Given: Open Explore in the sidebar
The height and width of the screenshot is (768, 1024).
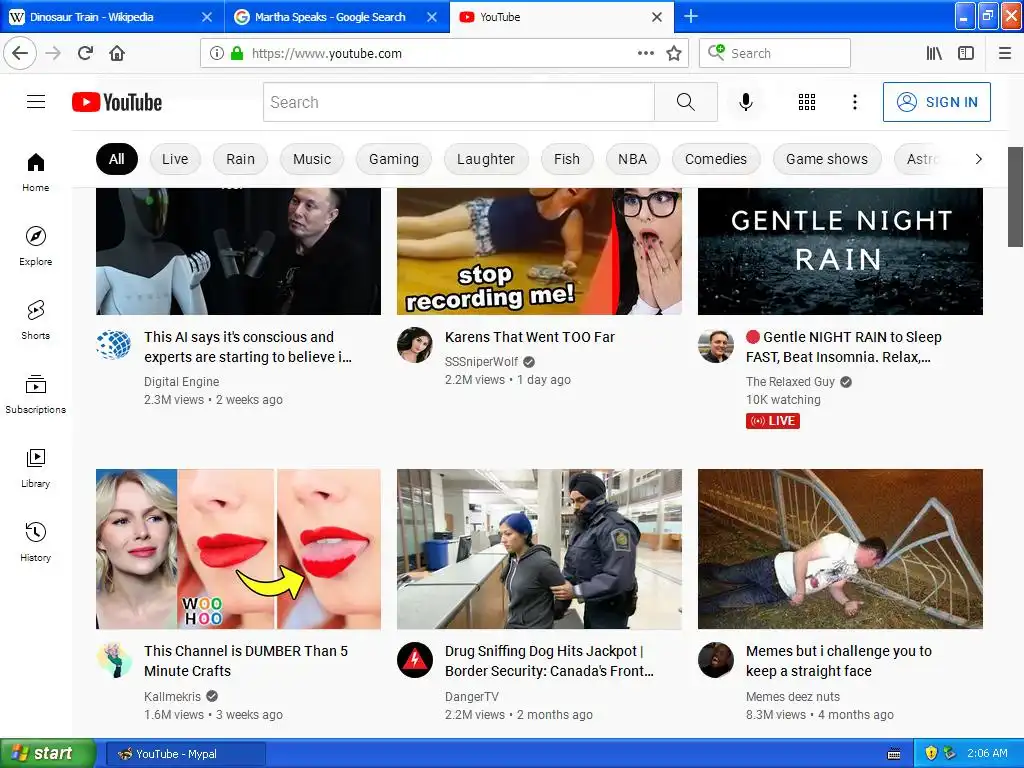Looking at the screenshot, I should point(36,247).
